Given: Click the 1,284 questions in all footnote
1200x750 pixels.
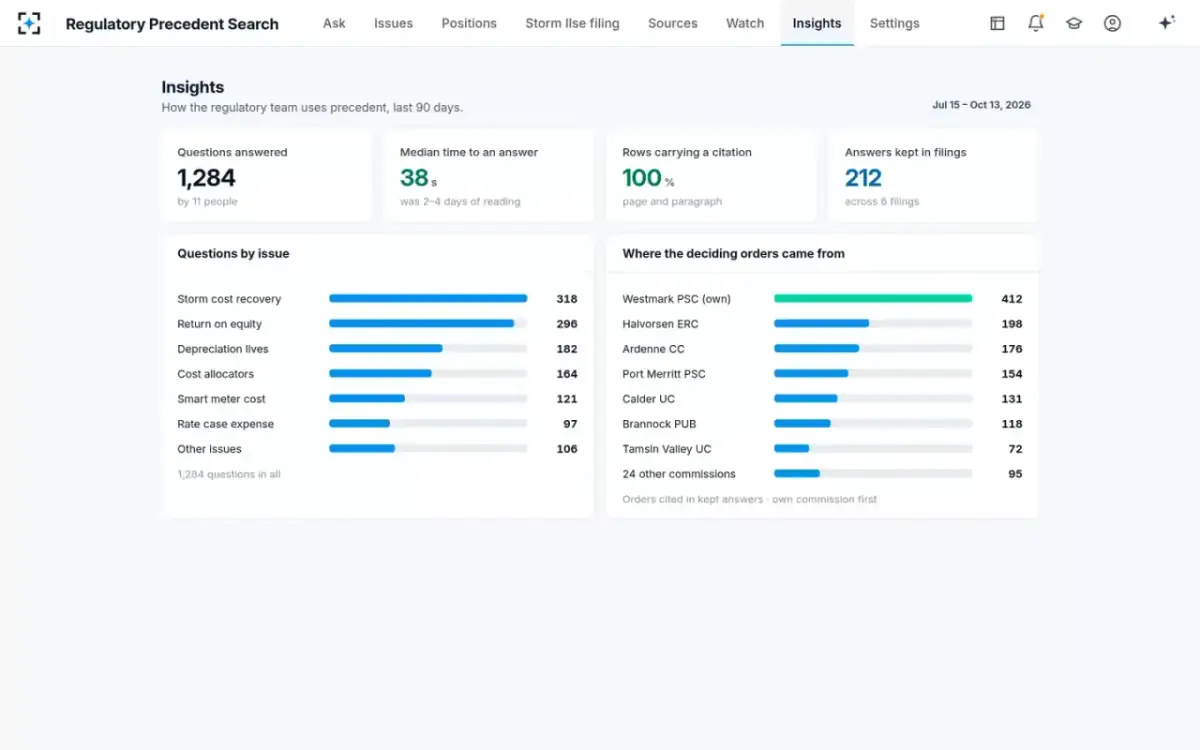Looking at the screenshot, I should 229,474.
